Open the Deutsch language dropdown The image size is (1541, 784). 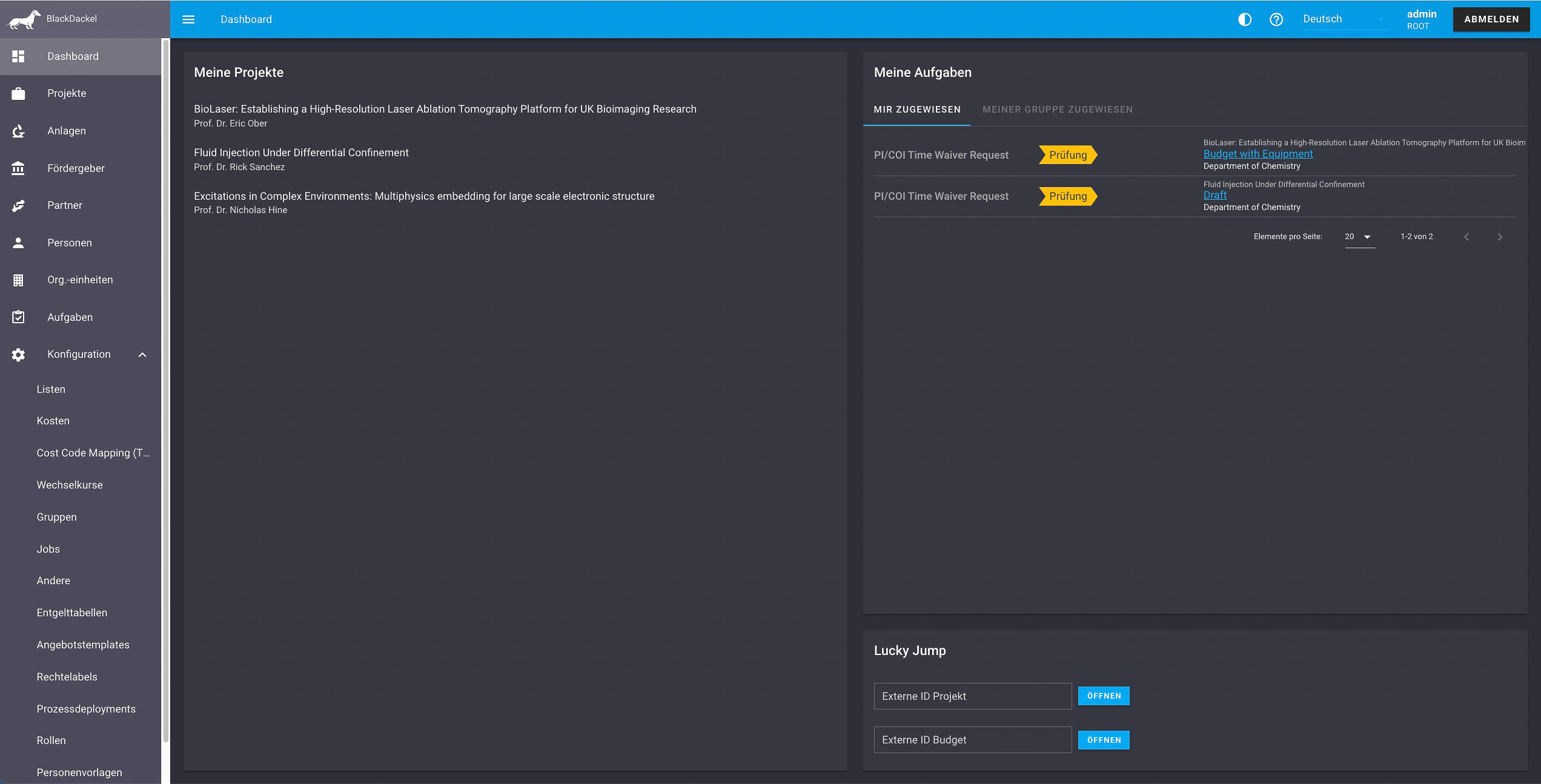pyautogui.click(x=1345, y=19)
